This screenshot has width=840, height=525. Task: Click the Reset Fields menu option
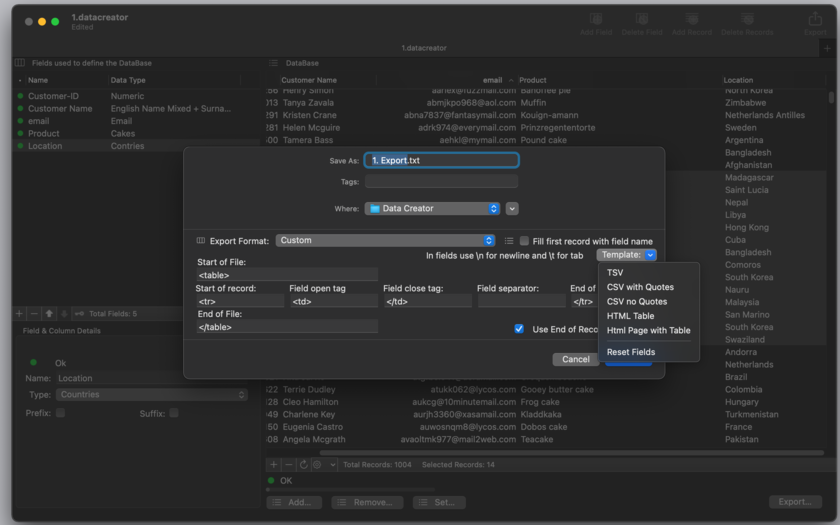click(x=631, y=352)
